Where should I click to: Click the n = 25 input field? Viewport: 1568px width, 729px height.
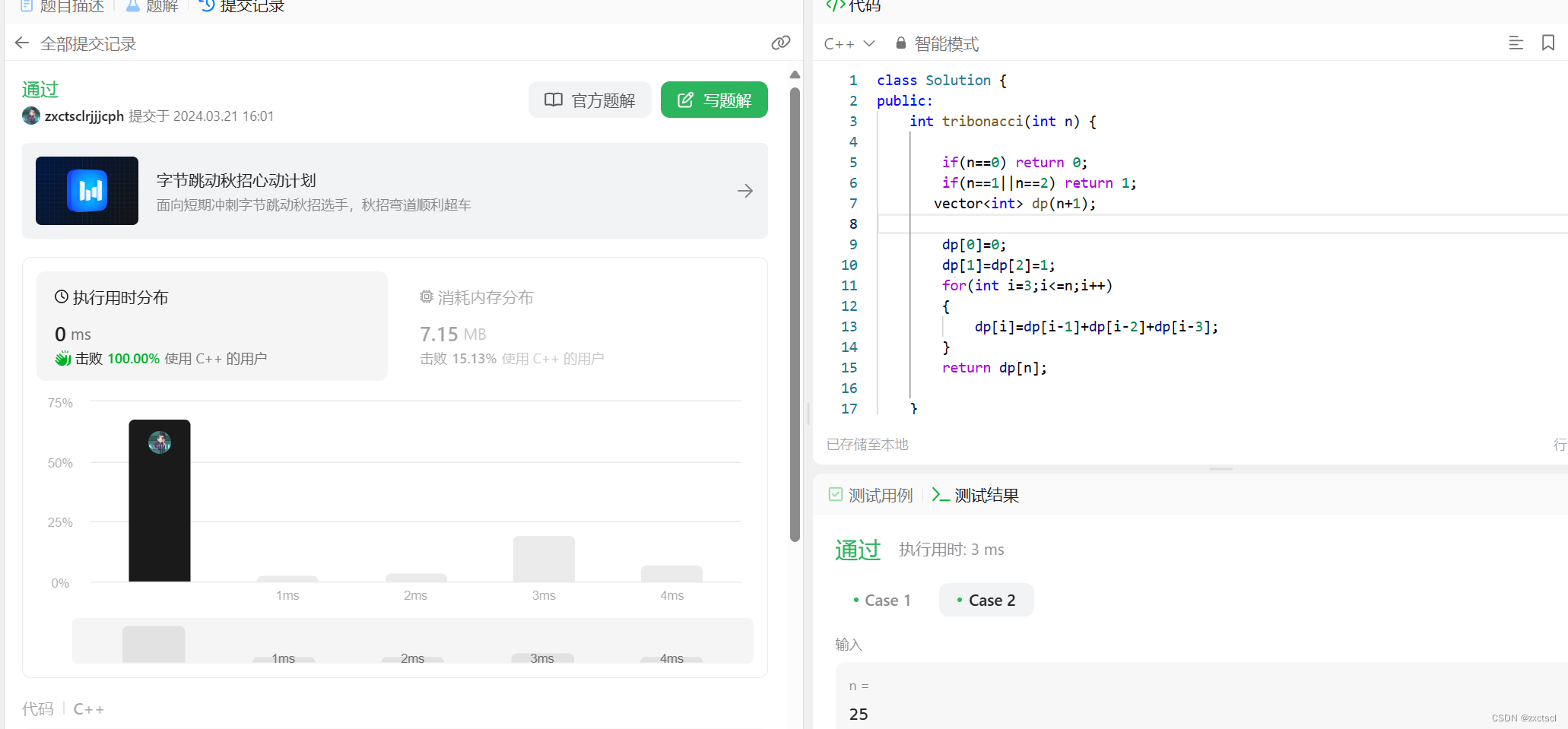[x=989, y=699]
